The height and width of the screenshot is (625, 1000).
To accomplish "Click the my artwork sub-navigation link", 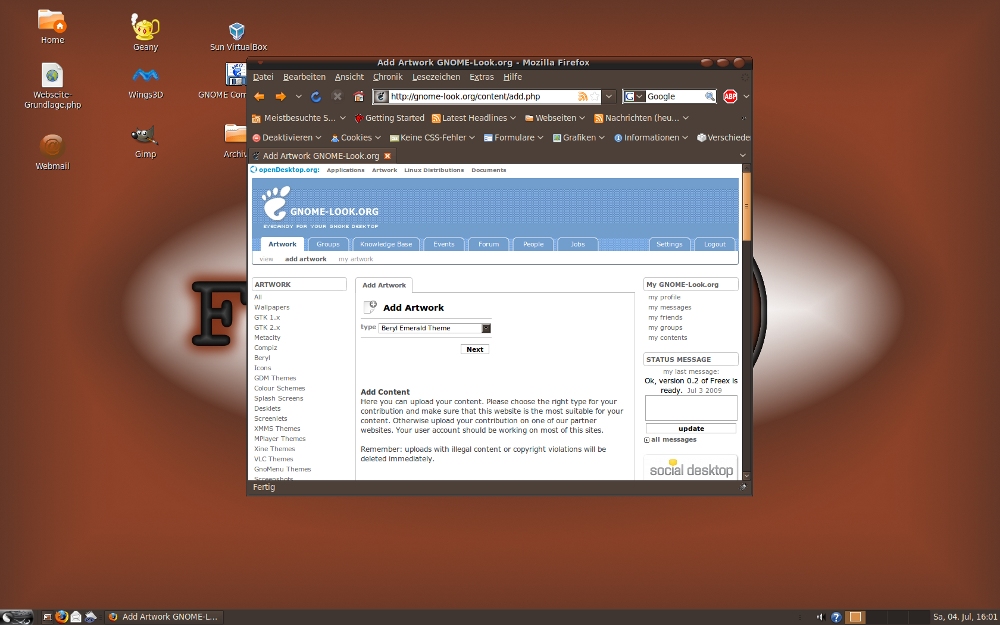I will pyautogui.click(x=356, y=259).
